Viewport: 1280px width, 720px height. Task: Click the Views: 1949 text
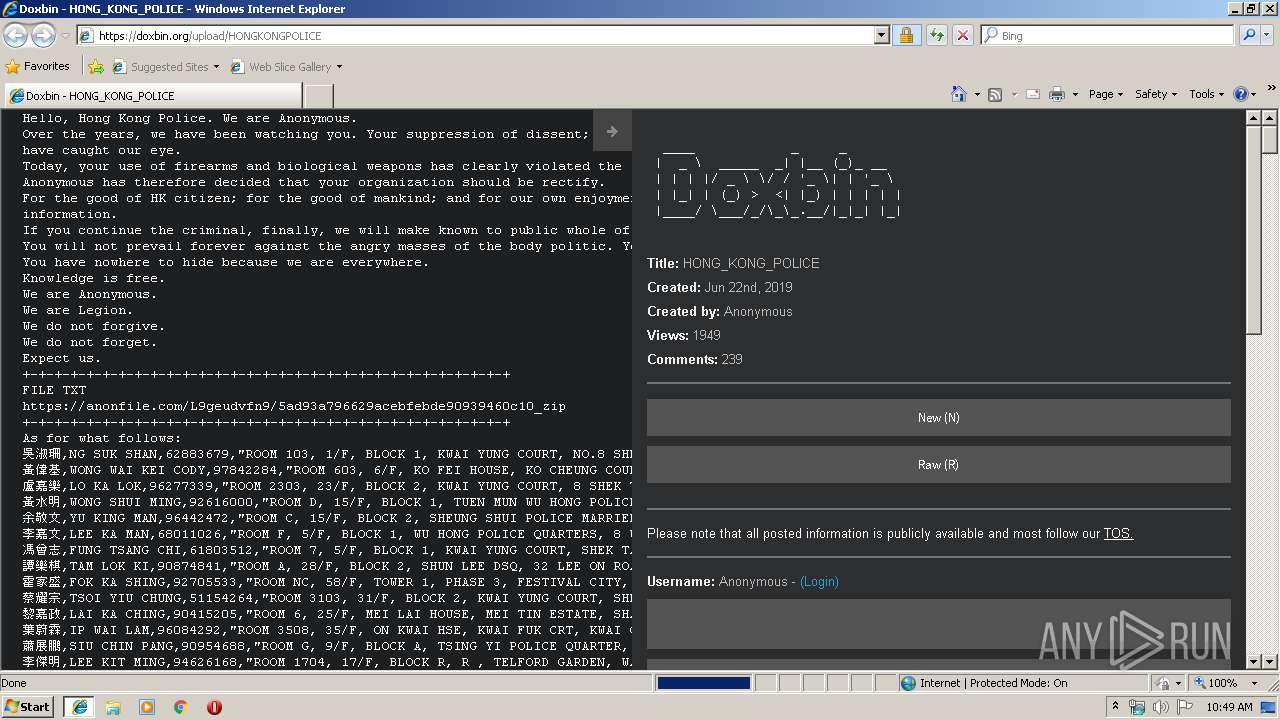684,335
